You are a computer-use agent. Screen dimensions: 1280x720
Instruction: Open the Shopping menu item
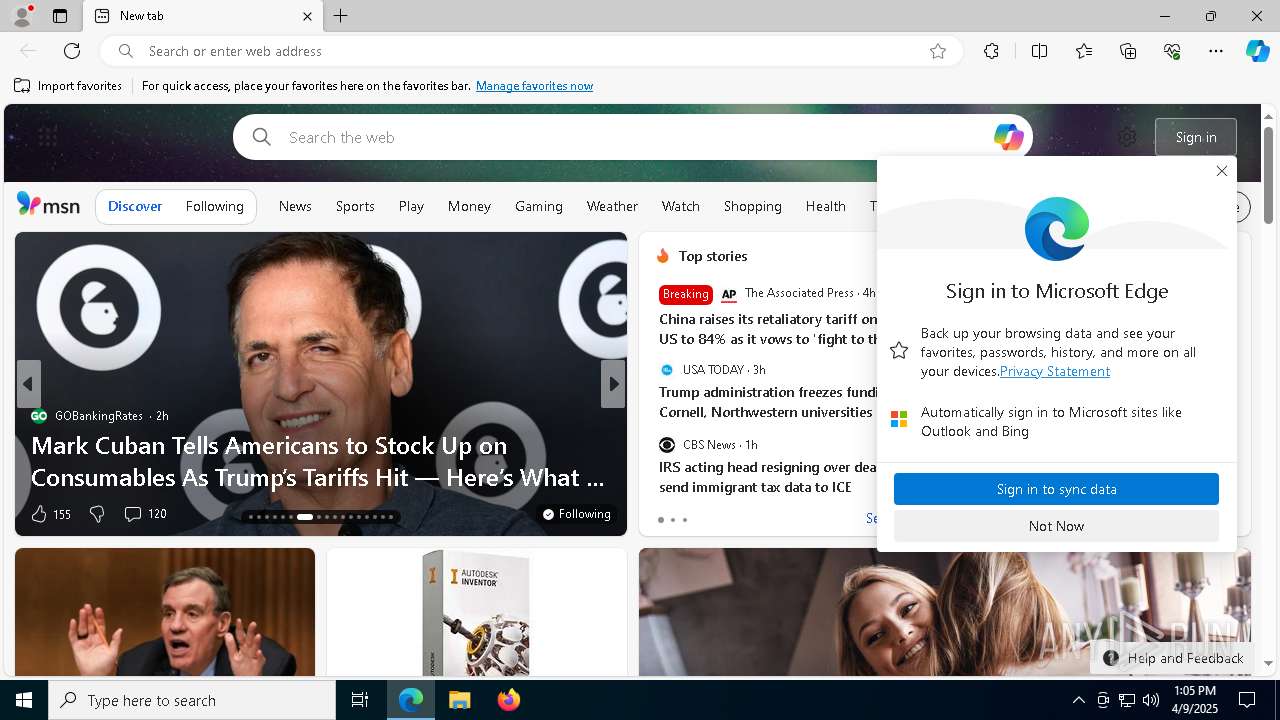(x=752, y=206)
